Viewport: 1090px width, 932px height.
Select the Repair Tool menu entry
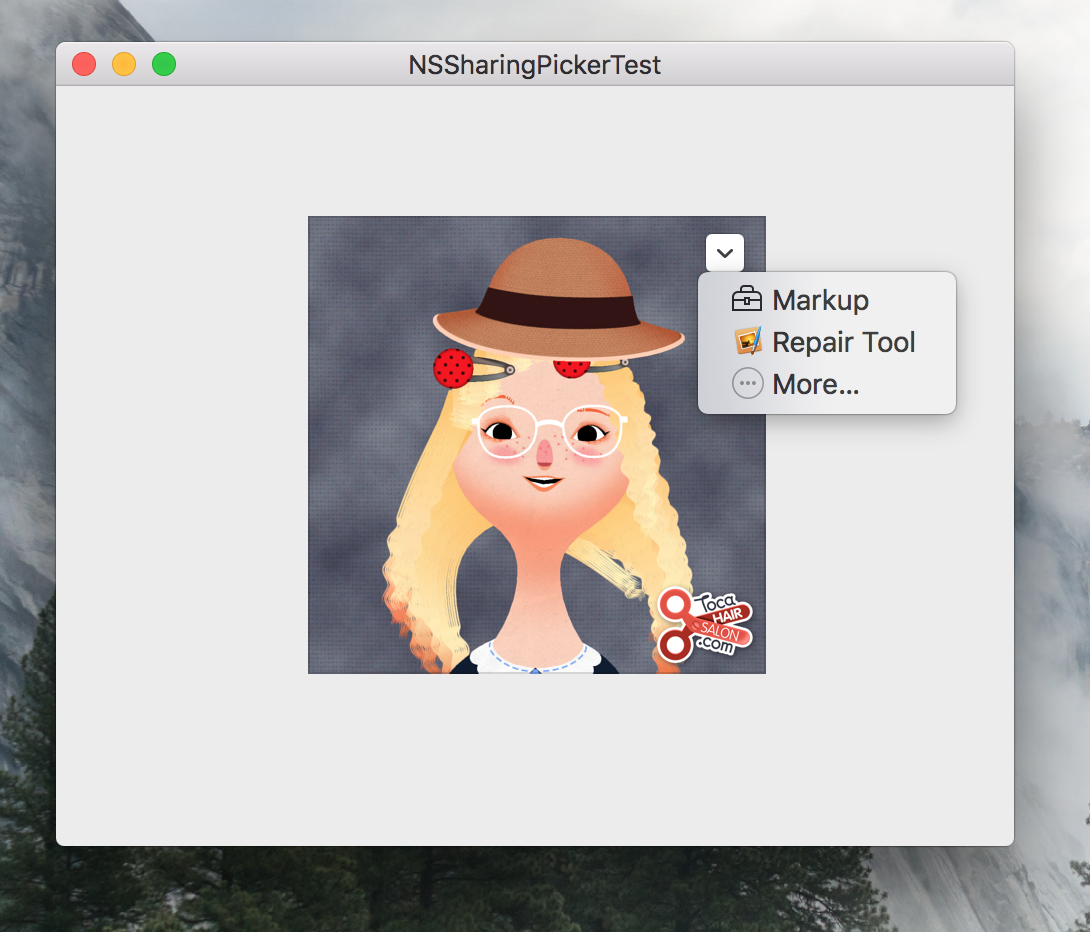827,342
